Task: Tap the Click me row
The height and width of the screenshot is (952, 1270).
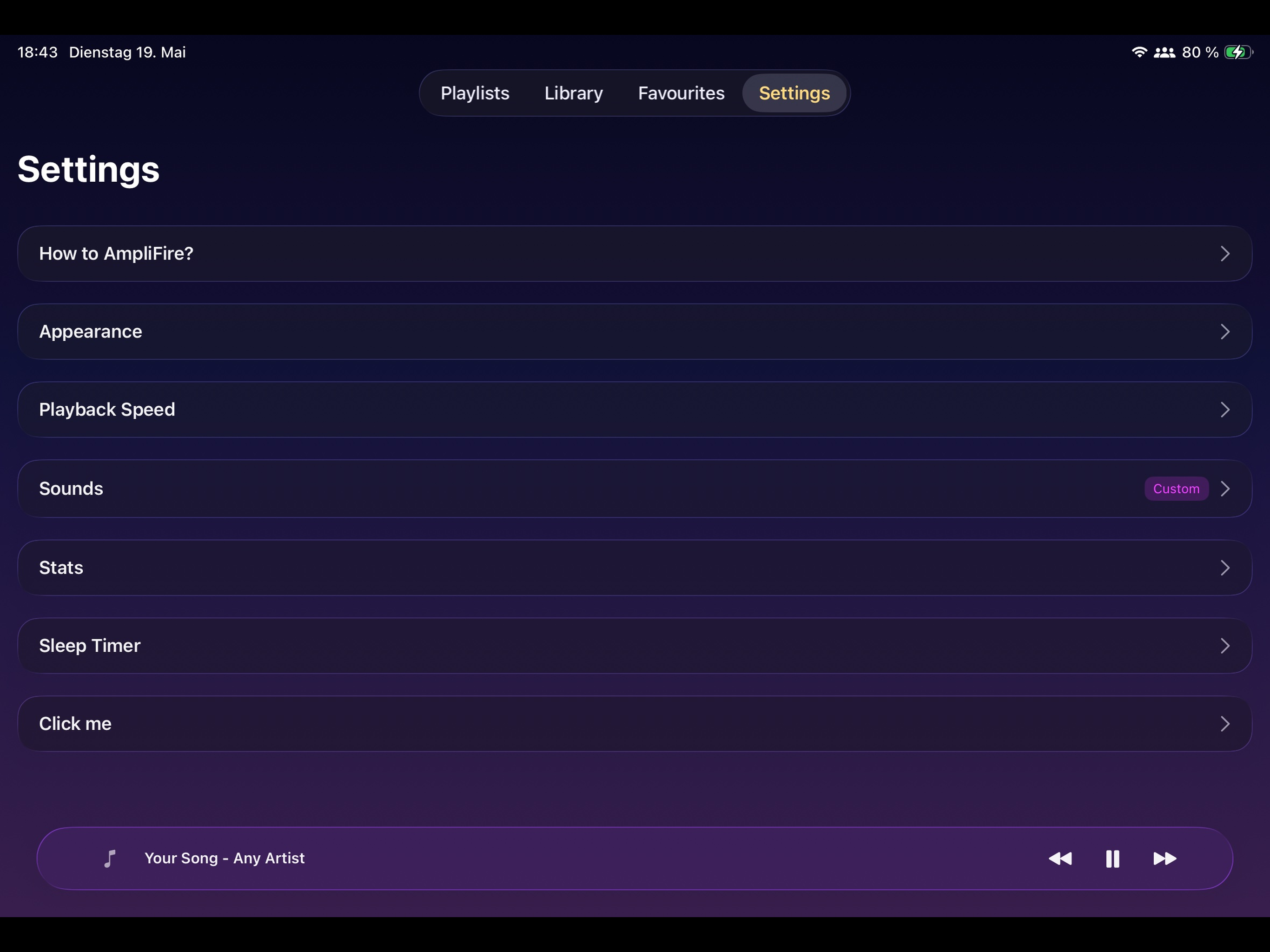Action: (x=635, y=723)
